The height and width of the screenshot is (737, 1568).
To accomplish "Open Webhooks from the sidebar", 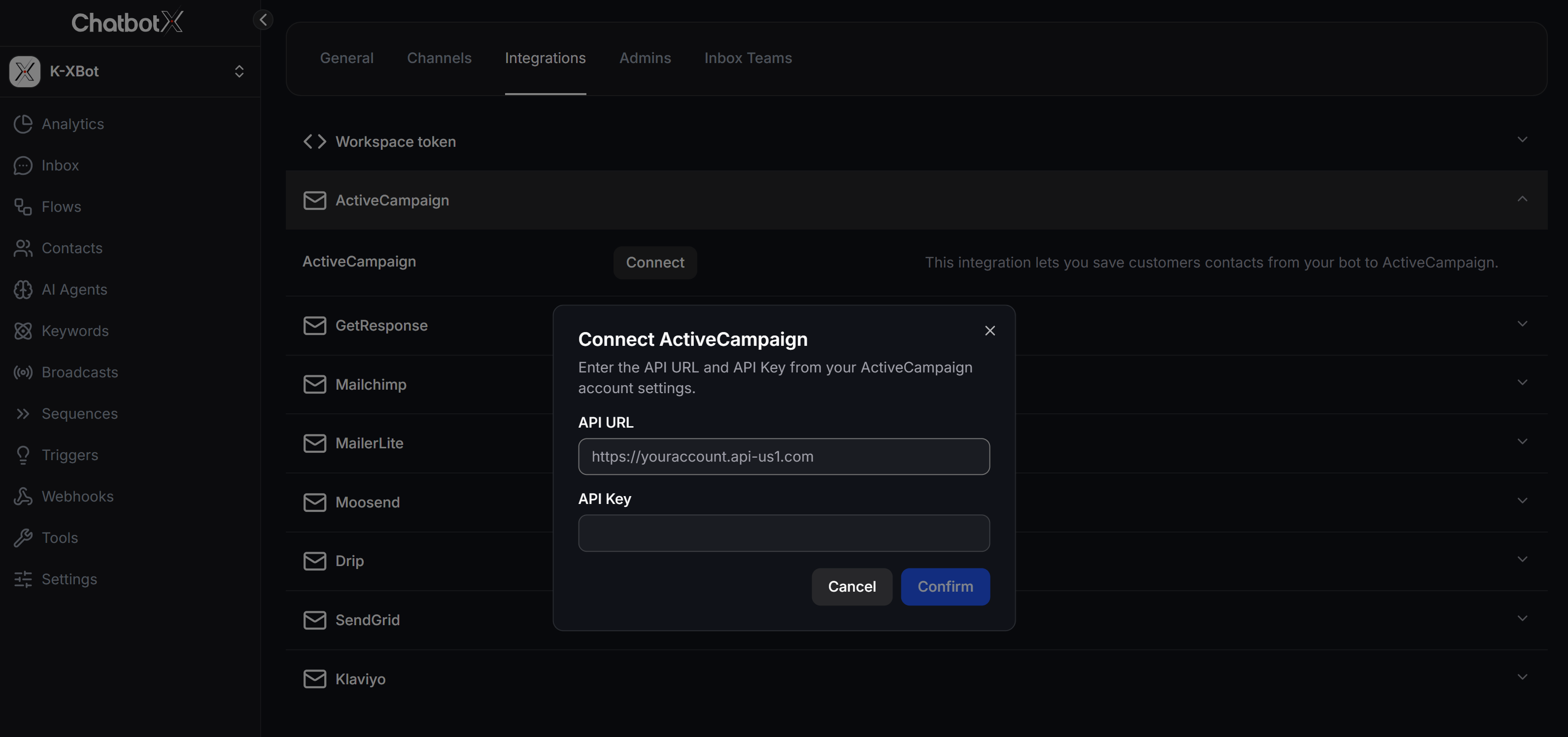I will click(x=77, y=496).
